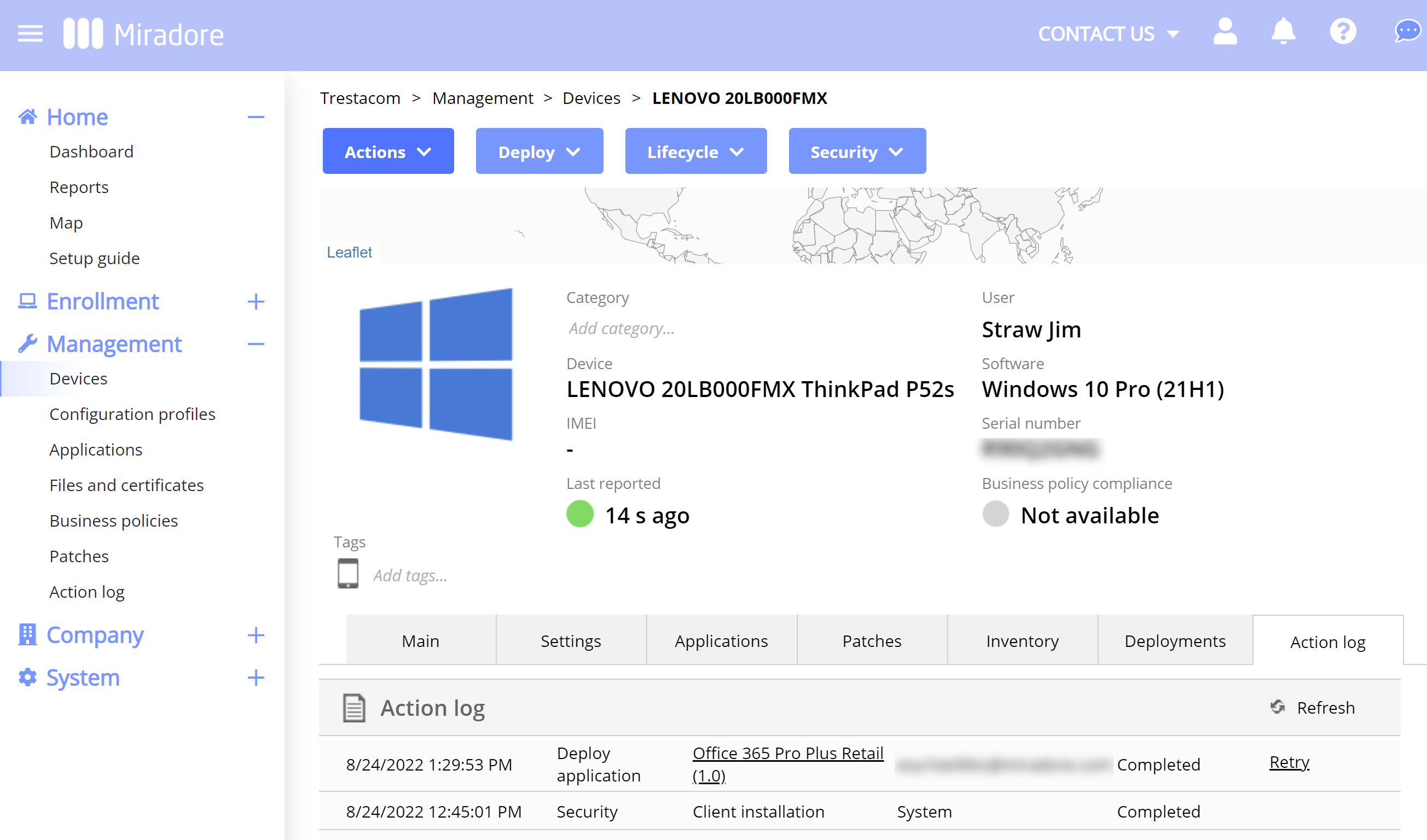Click the Windows 10 Pro (21H1) text
The height and width of the screenshot is (840, 1427).
tap(1103, 389)
